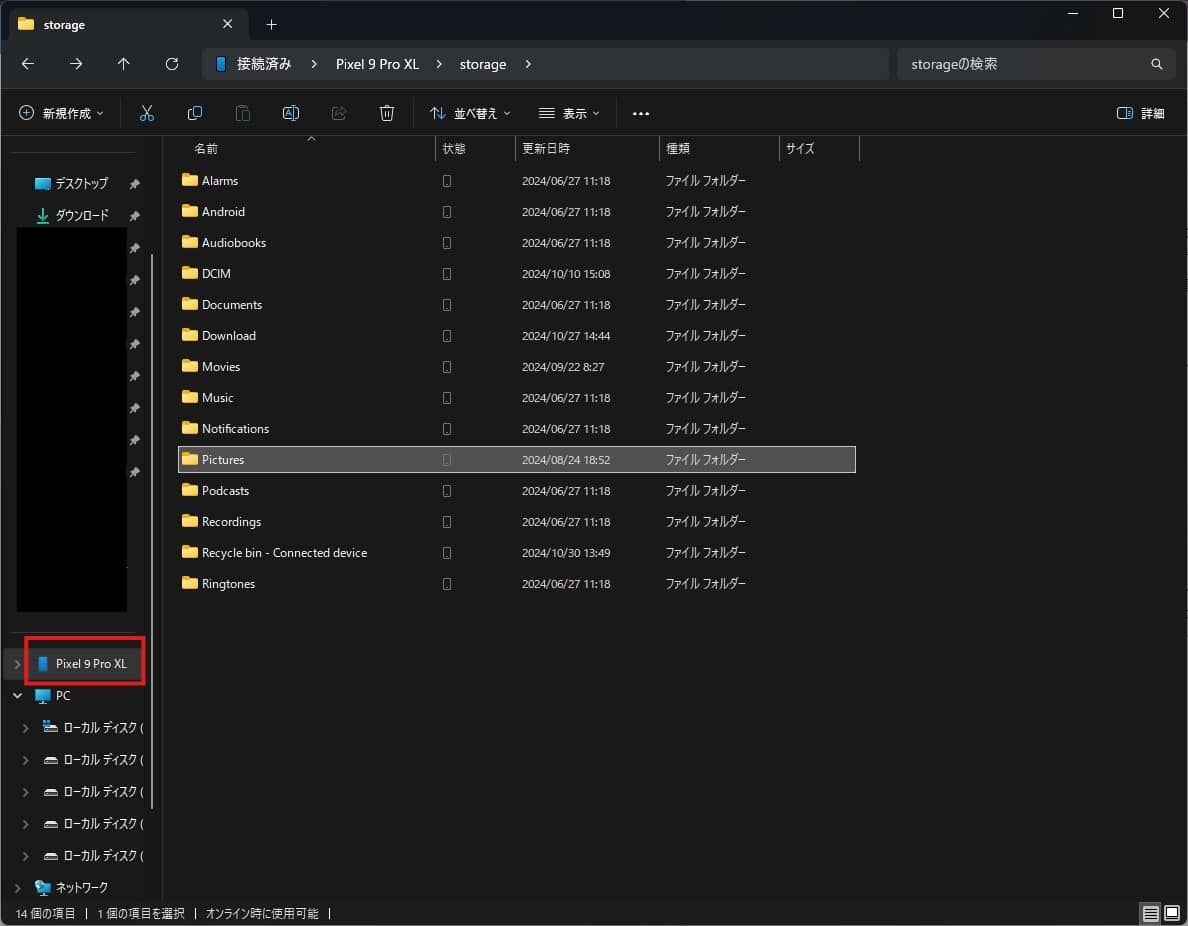Open the 並べ替え sort dropdown
Viewport: 1188px width, 926px height.
pyautogui.click(x=470, y=114)
